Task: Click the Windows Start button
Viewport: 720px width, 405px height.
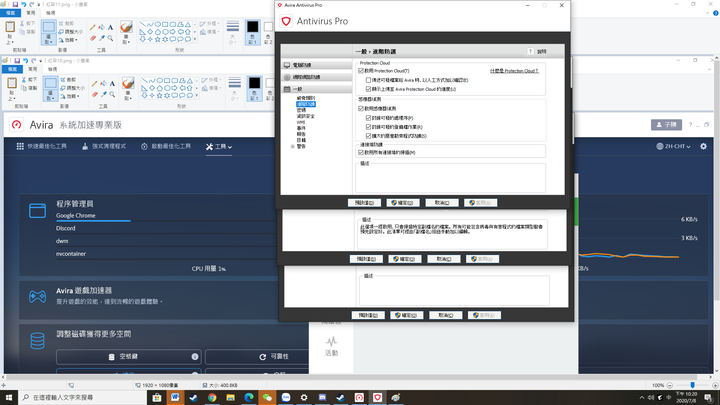Action: [9, 398]
